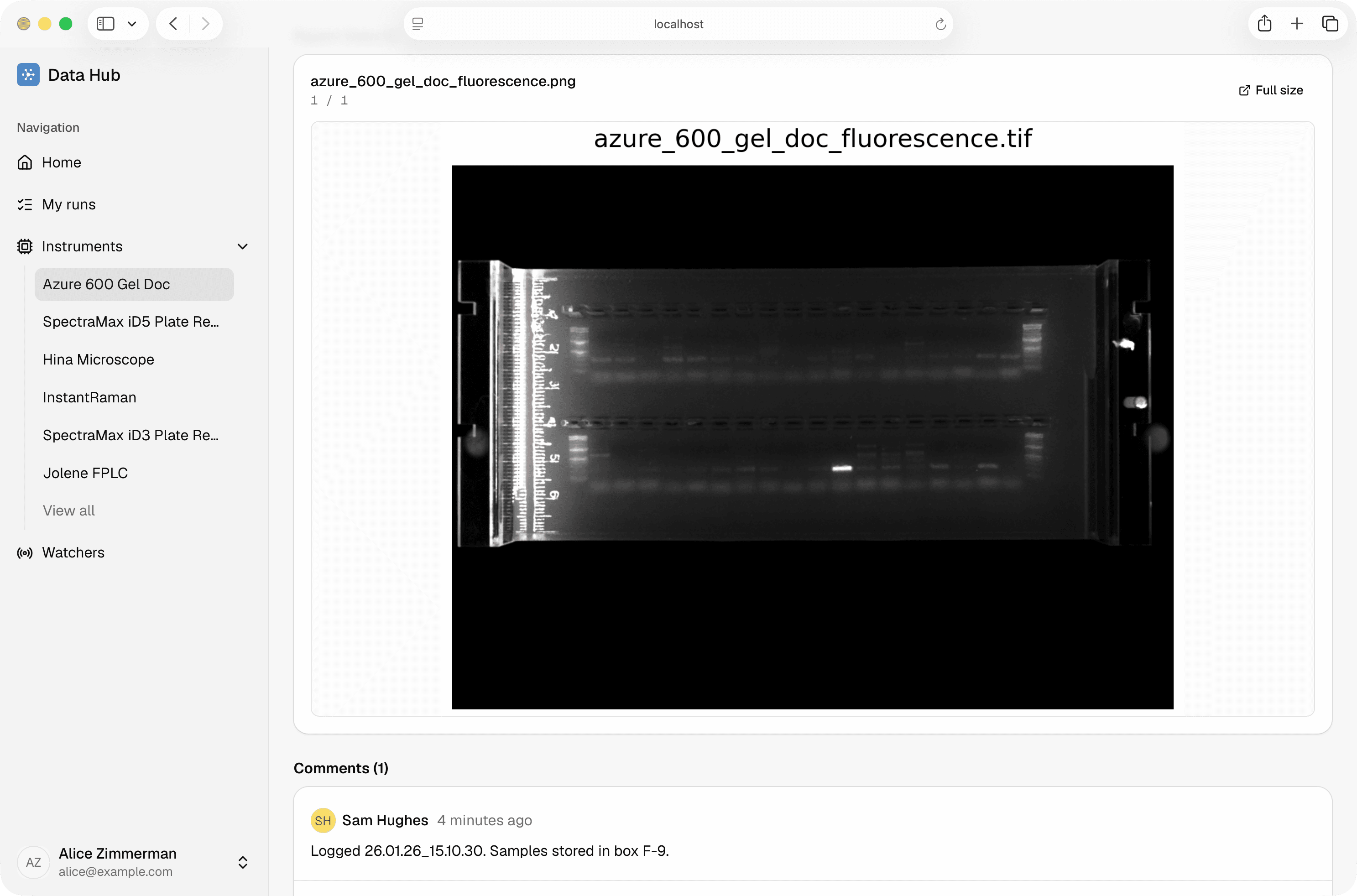Click the AZ user avatar
The image size is (1357, 896).
(x=34, y=862)
